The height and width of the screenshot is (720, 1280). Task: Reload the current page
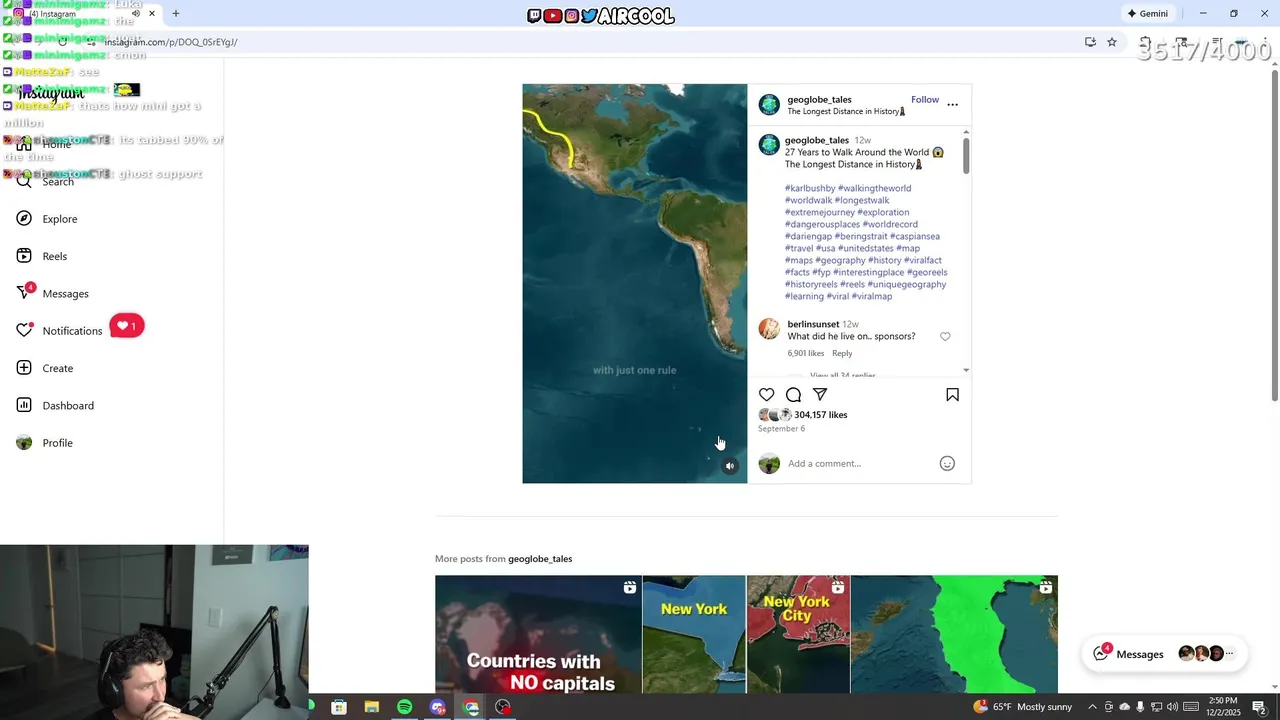pyautogui.click(x=62, y=42)
